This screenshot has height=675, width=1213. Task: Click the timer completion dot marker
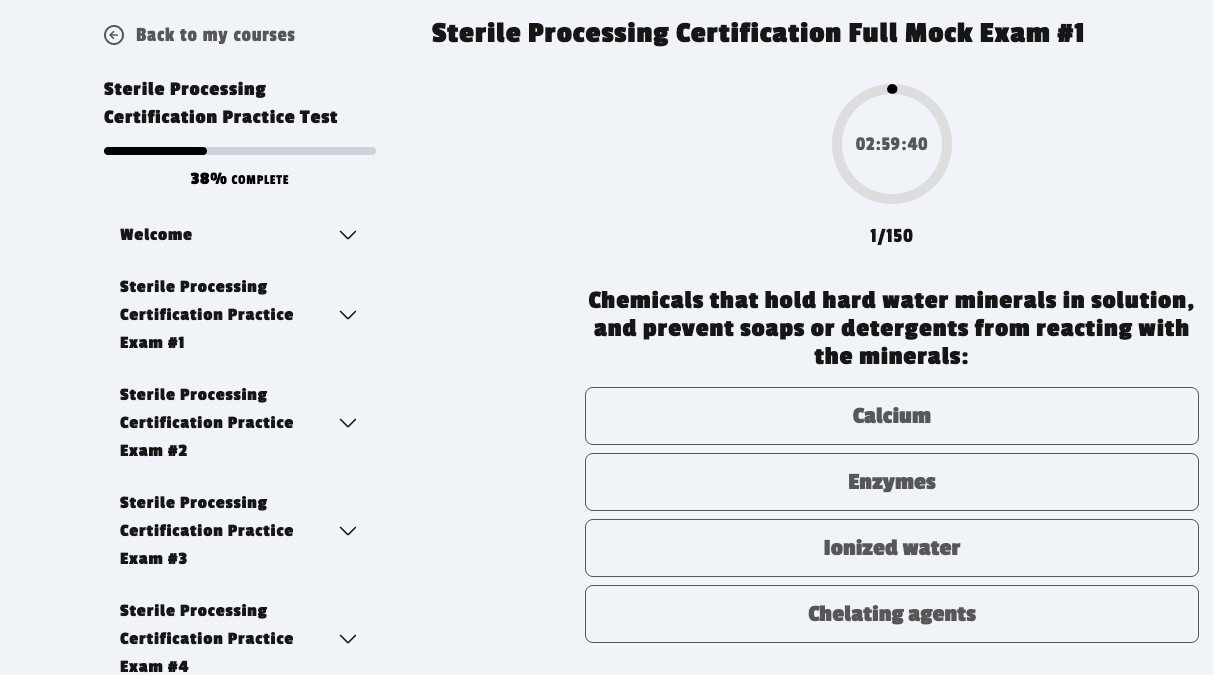892,89
